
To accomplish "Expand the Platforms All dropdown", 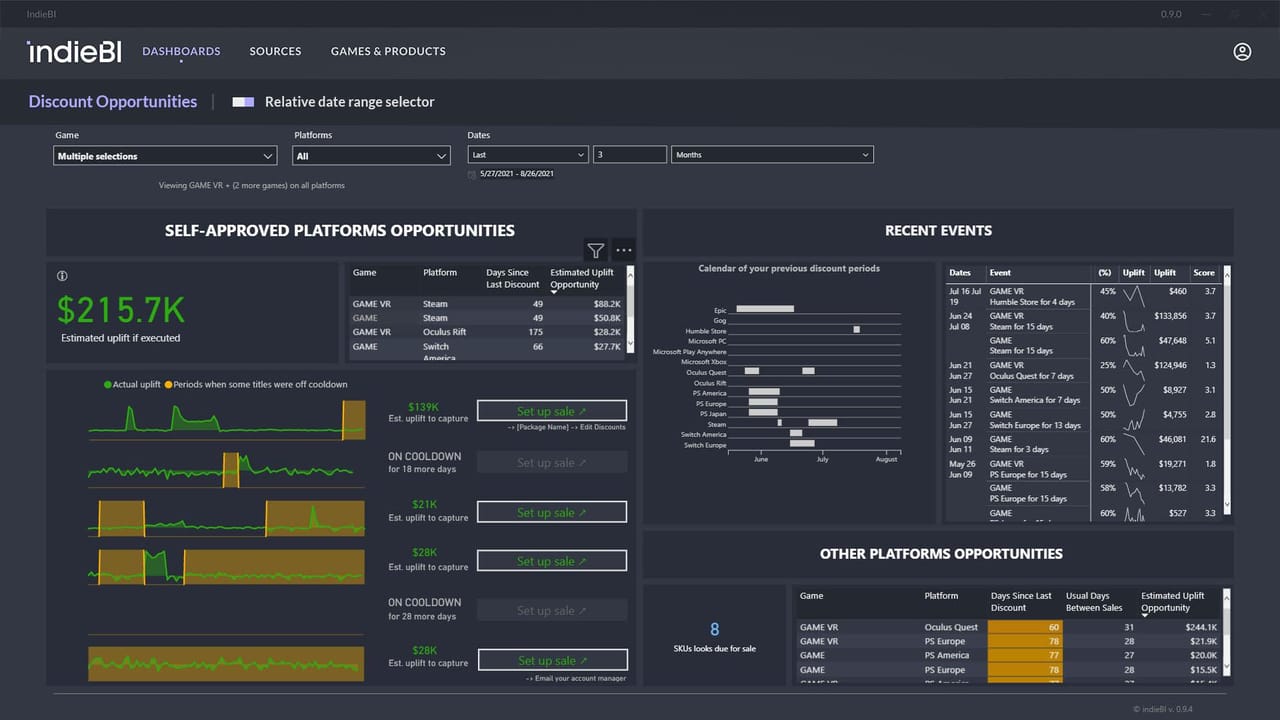I will point(371,155).
